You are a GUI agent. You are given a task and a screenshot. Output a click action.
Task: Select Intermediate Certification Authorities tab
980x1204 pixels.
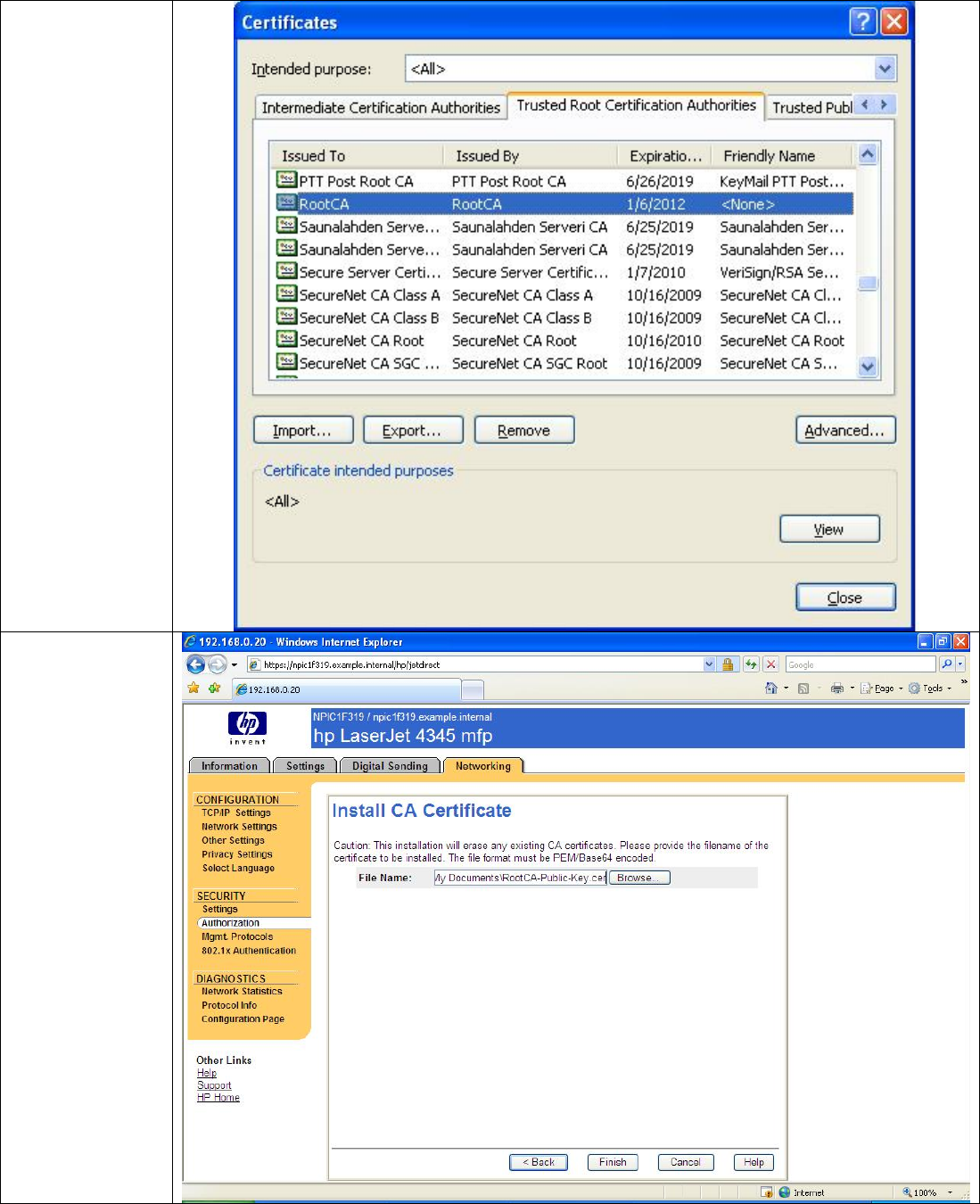[381, 108]
